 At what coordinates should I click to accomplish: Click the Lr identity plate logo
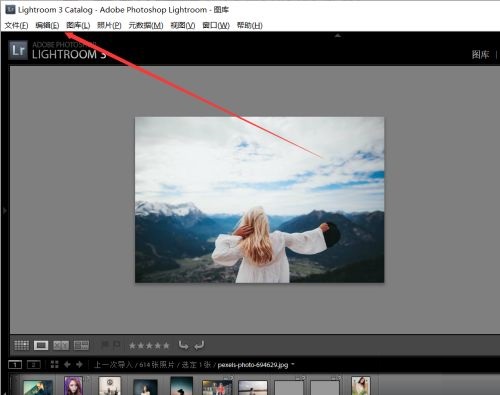[x=18, y=50]
